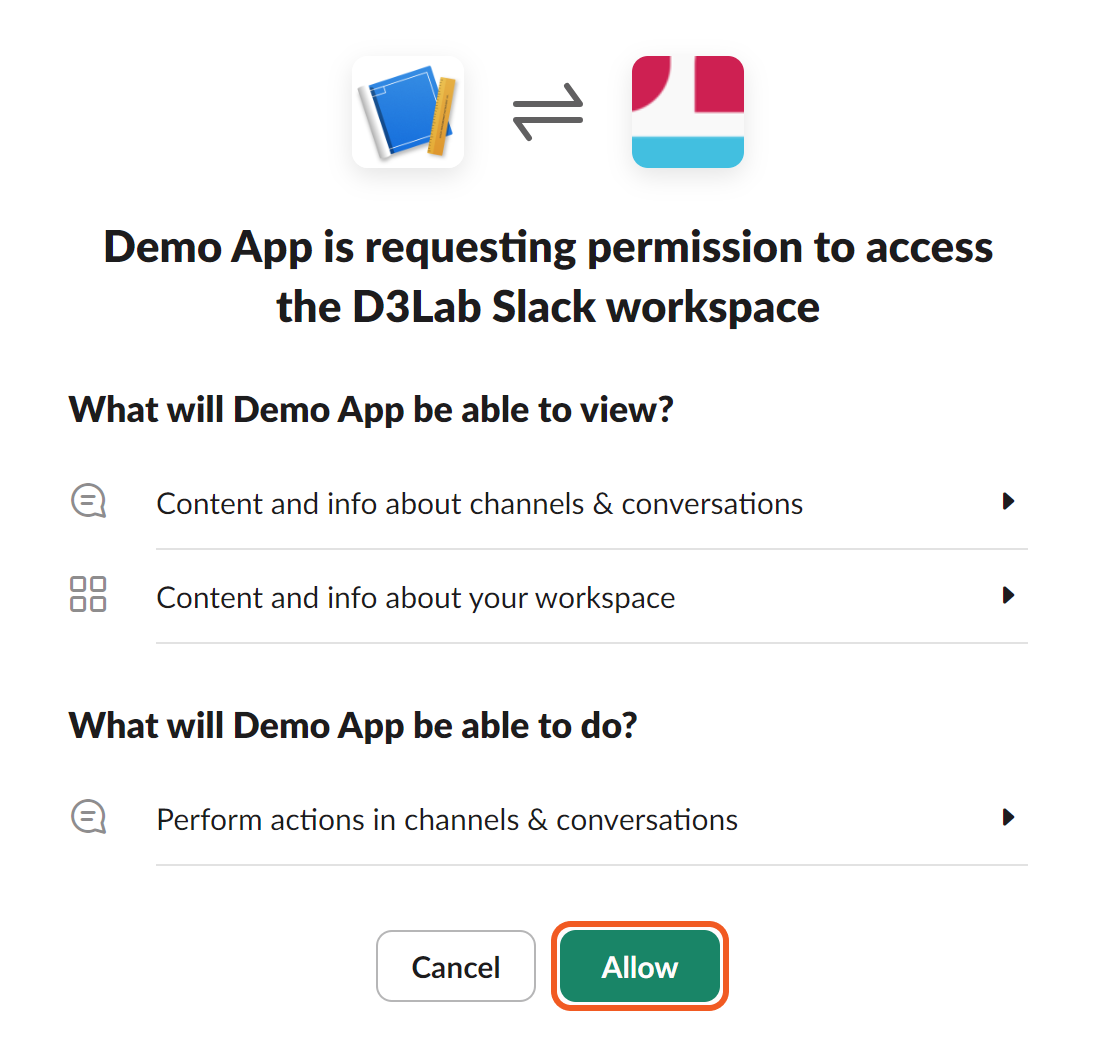Expand arrow for workspace content and info
The height and width of the screenshot is (1055, 1097).
coord(1008,595)
